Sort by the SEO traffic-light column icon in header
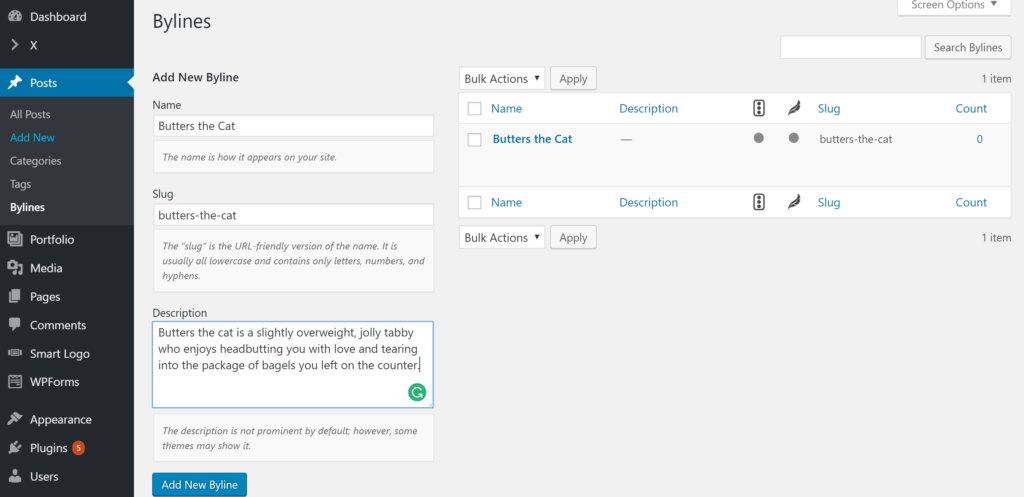This screenshot has height=497, width=1024. pos(758,108)
